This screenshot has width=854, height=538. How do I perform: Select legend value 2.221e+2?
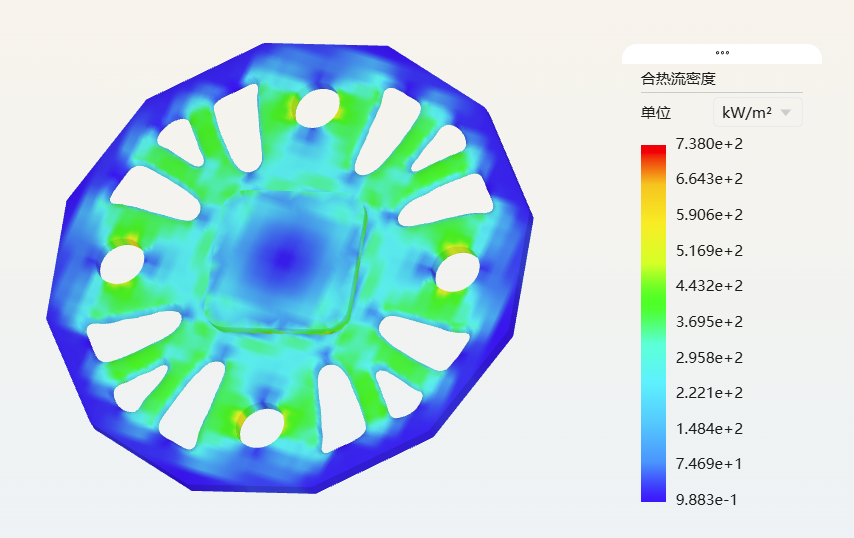tap(709, 392)
